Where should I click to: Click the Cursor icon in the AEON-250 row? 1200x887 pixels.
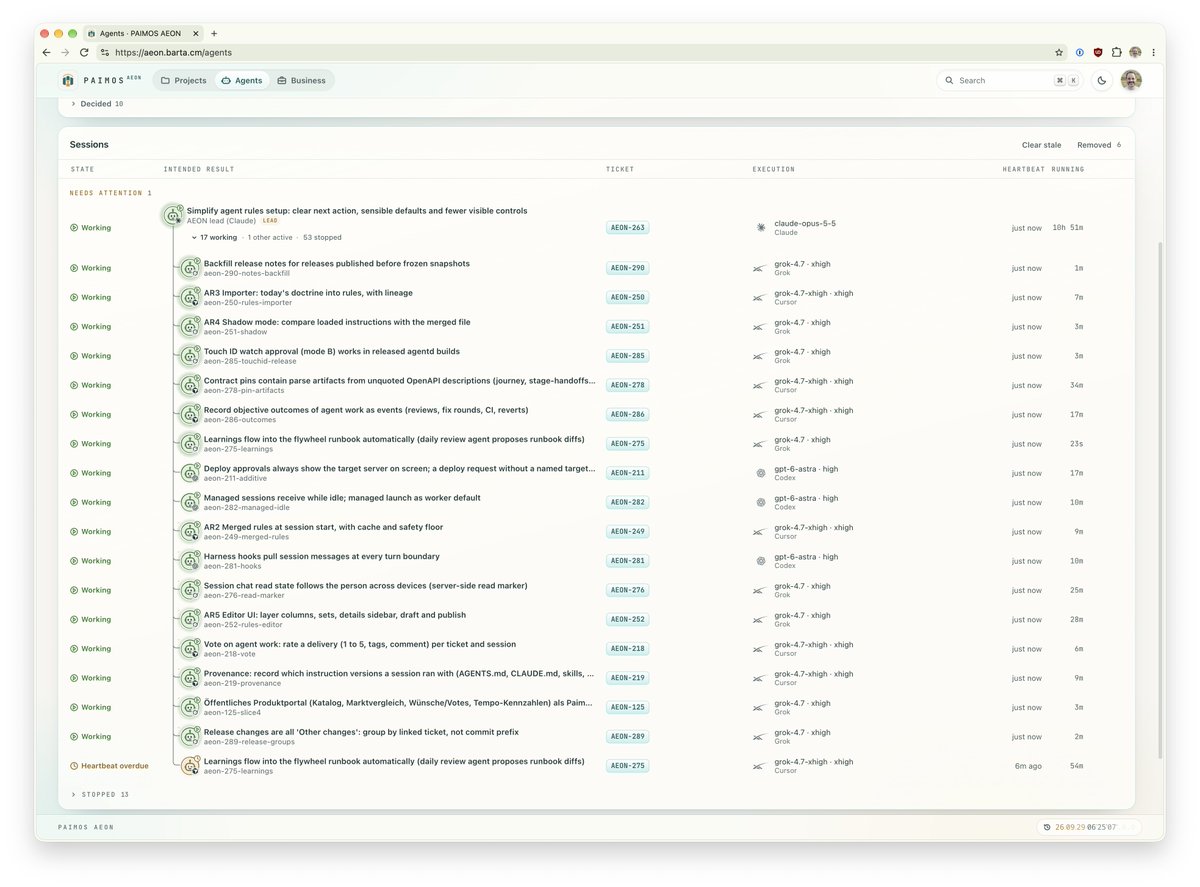761,298
